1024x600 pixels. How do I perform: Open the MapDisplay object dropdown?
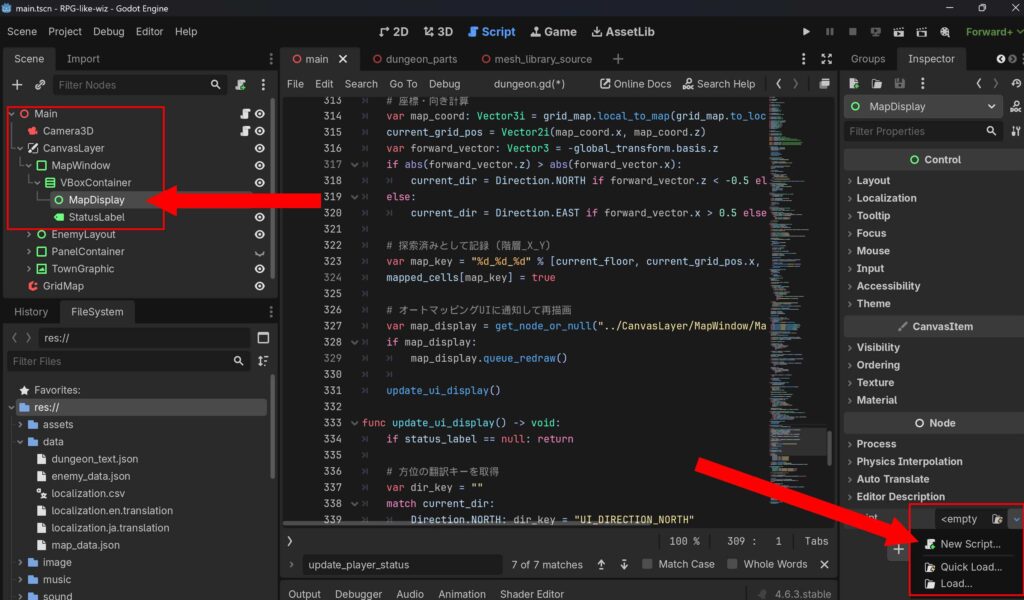click(923, 106)
